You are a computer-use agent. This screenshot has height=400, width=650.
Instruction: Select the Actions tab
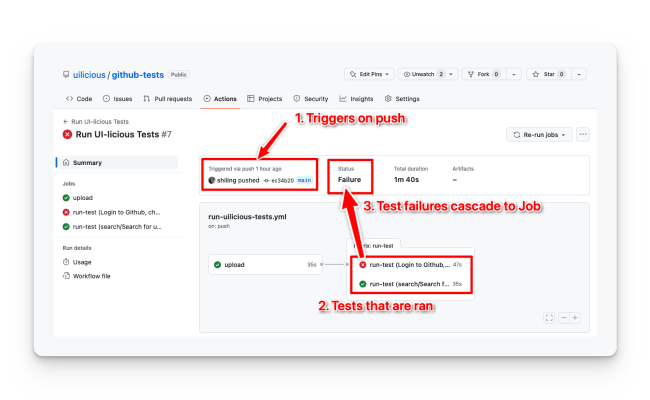[x=220, y=99]
